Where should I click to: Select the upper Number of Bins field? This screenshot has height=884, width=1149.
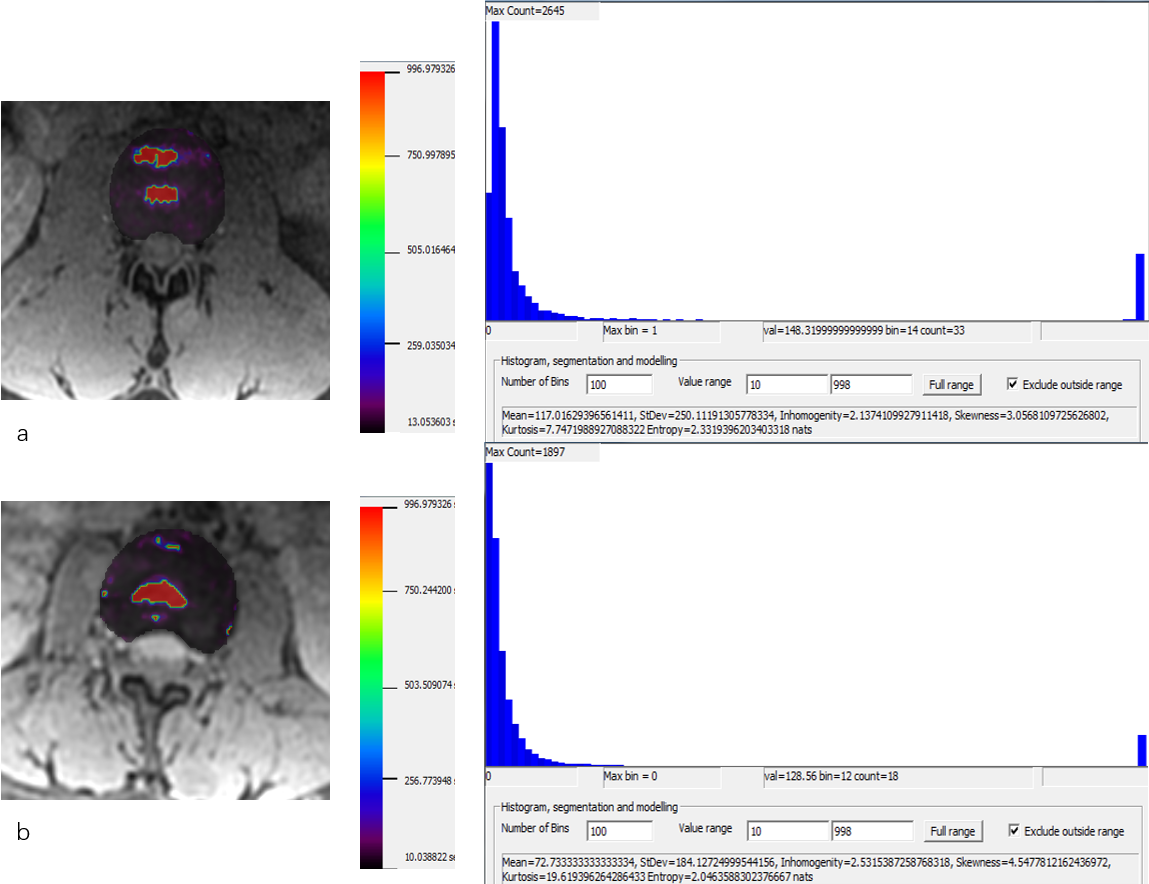pos(620,385)
